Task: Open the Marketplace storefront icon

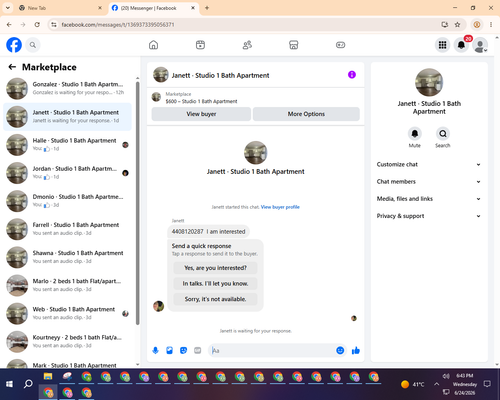Action: click(294, 45)
